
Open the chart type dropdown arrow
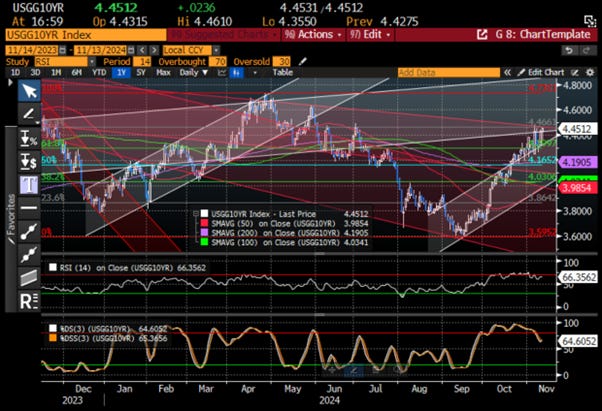click(x=254, y=73)
